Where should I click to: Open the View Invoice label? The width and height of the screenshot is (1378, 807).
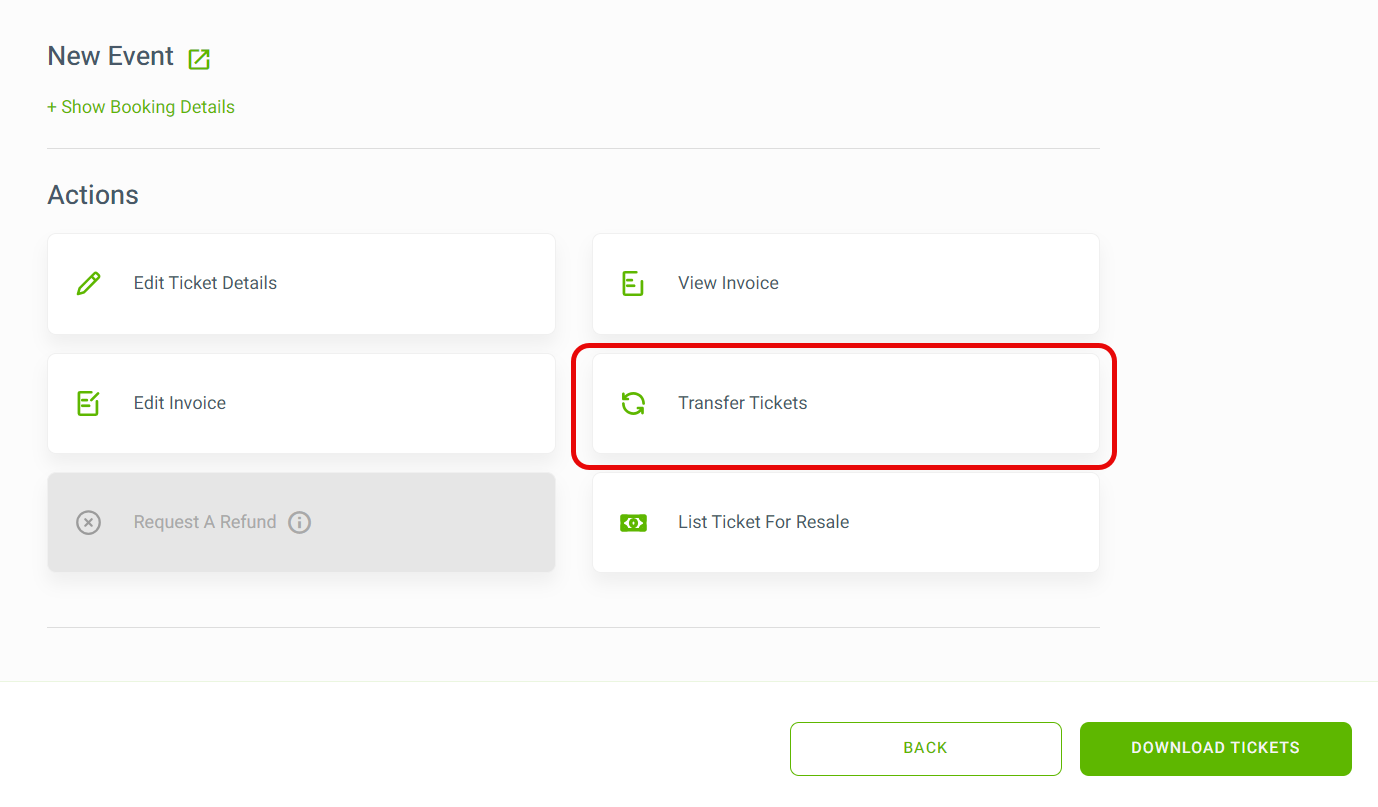coord(728,283)
